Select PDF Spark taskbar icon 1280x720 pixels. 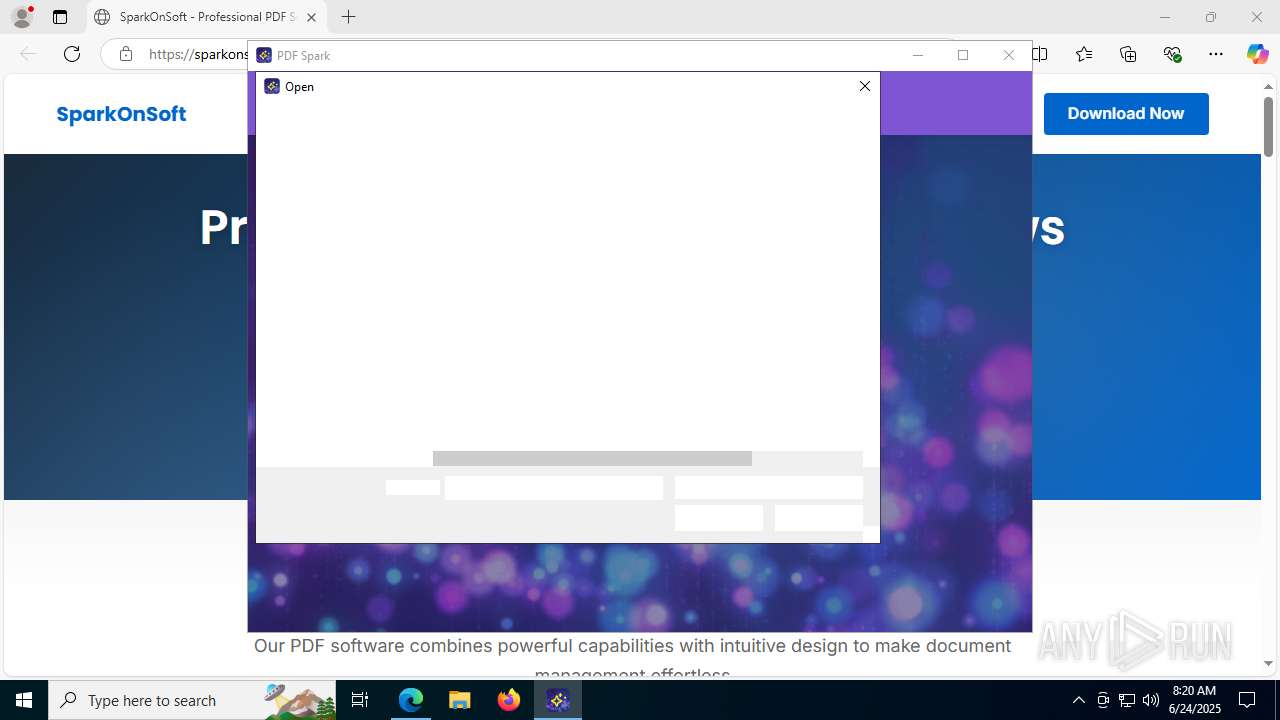[558, 700]
